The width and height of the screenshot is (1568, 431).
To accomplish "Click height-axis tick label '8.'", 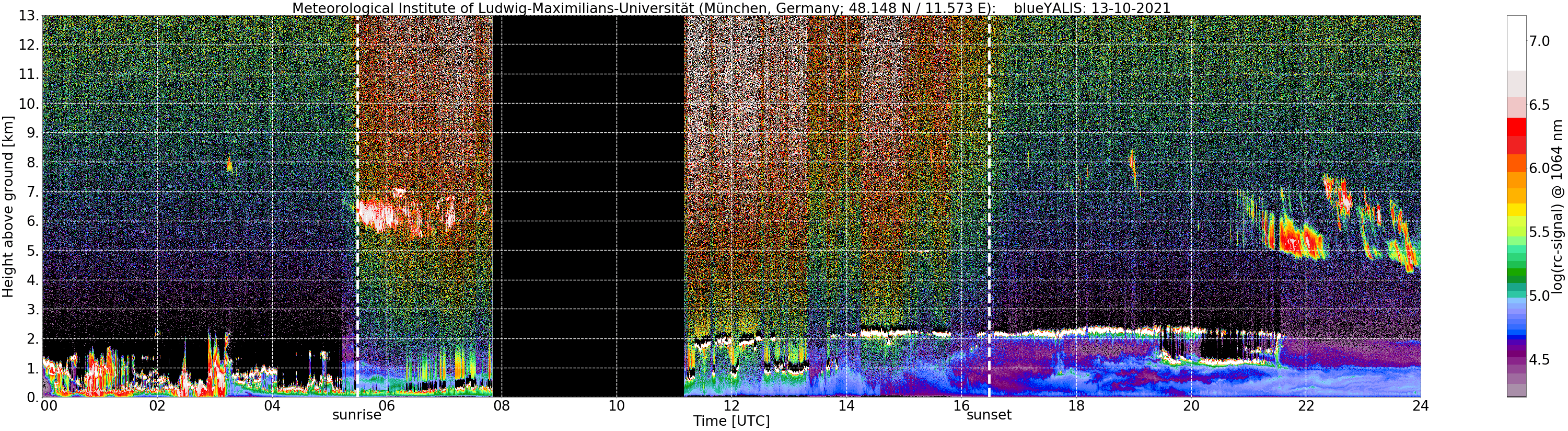I will [32, 163].
